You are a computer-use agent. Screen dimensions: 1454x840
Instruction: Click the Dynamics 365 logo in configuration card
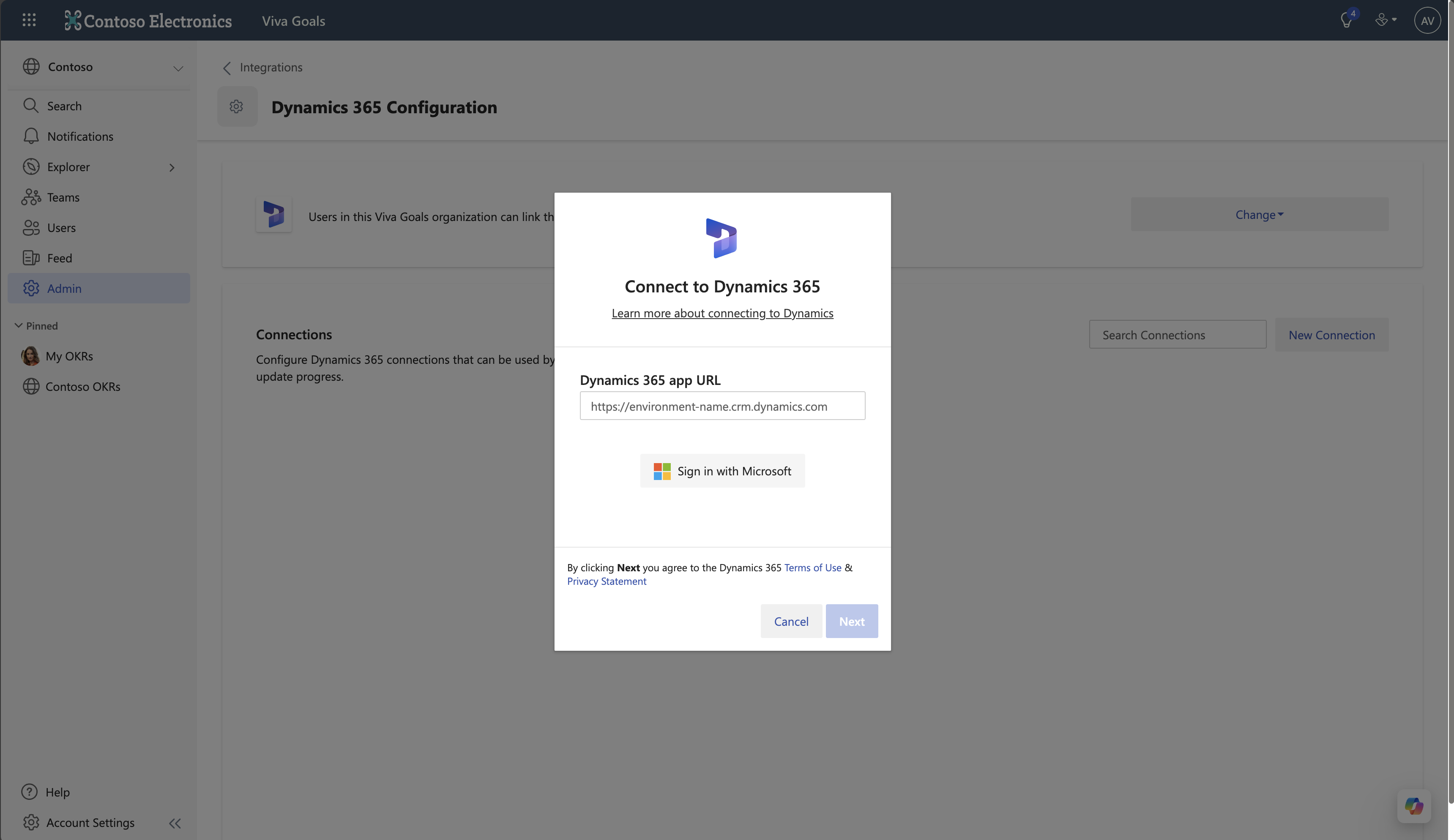pyautogui.click(x=273, y=214)
